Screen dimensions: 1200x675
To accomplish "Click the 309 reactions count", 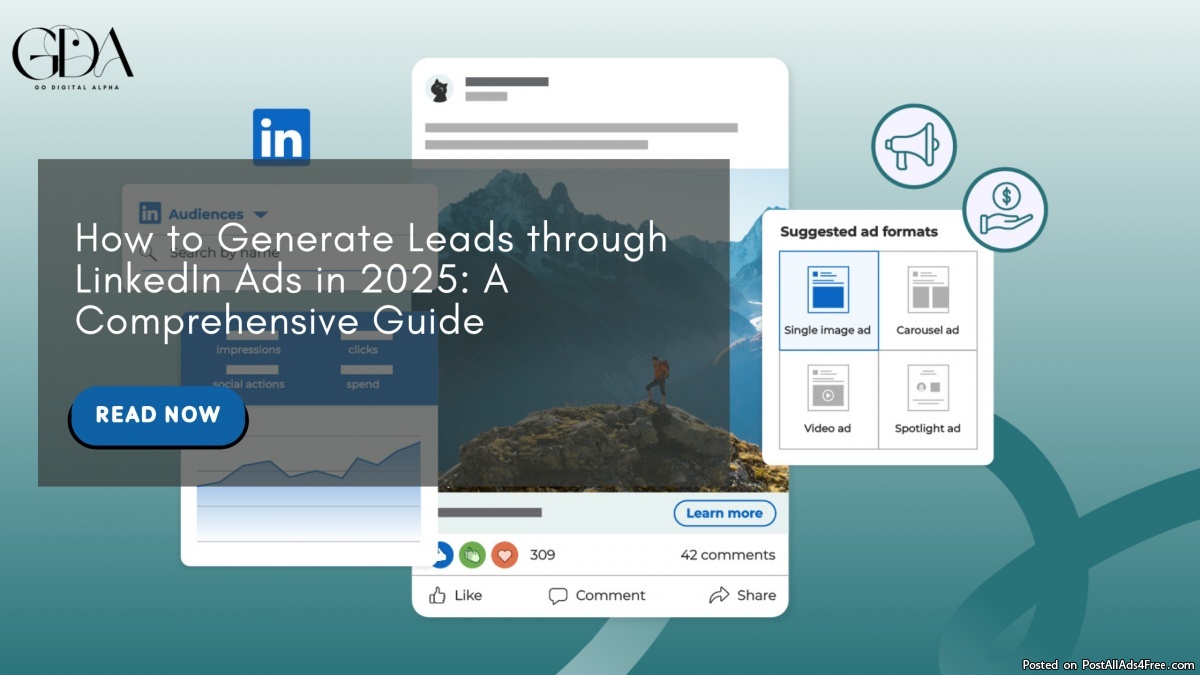I will [542, 555].
